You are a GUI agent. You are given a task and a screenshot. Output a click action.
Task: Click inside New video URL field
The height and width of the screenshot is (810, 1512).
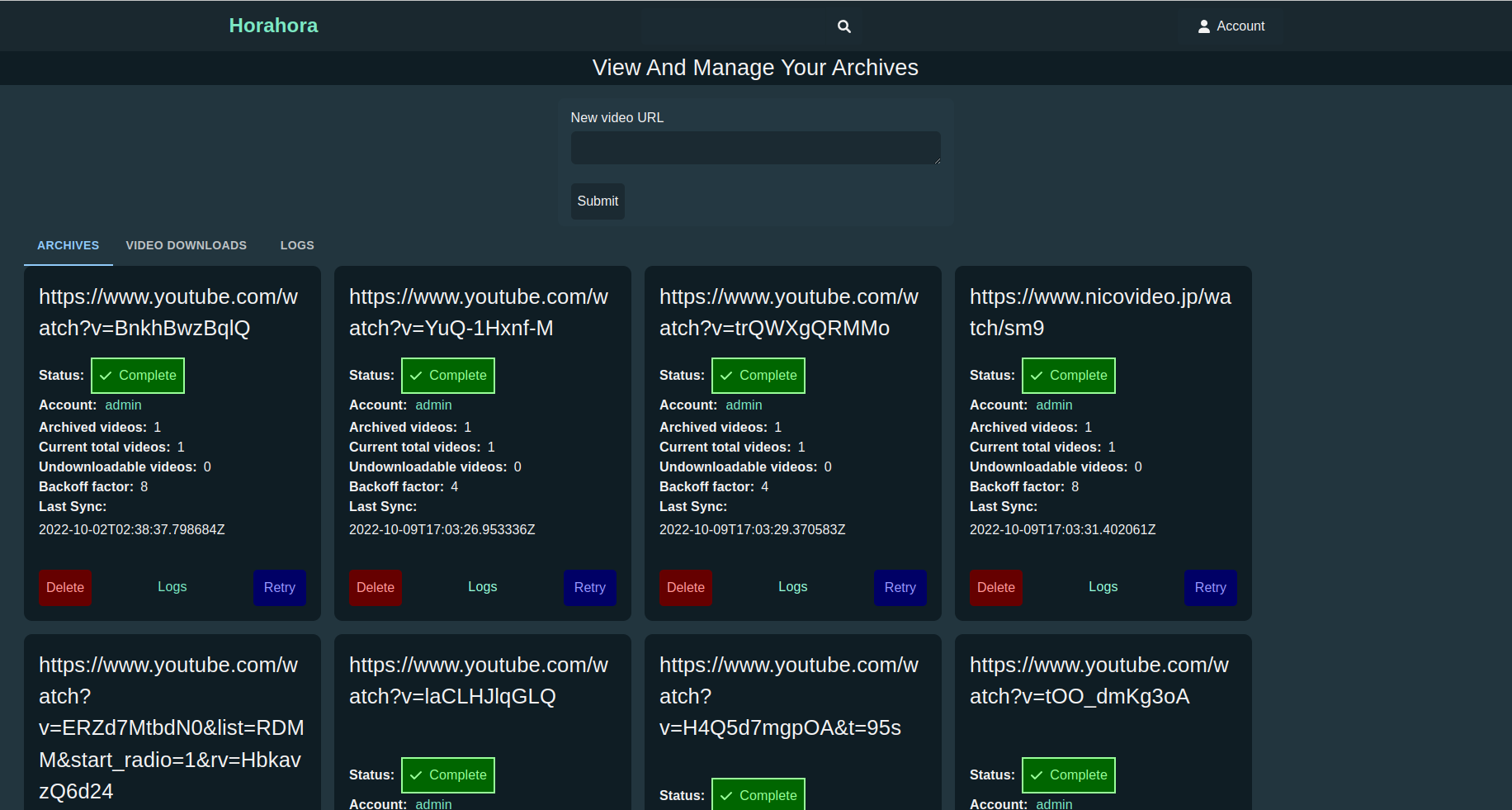click(x=754, y=148)
